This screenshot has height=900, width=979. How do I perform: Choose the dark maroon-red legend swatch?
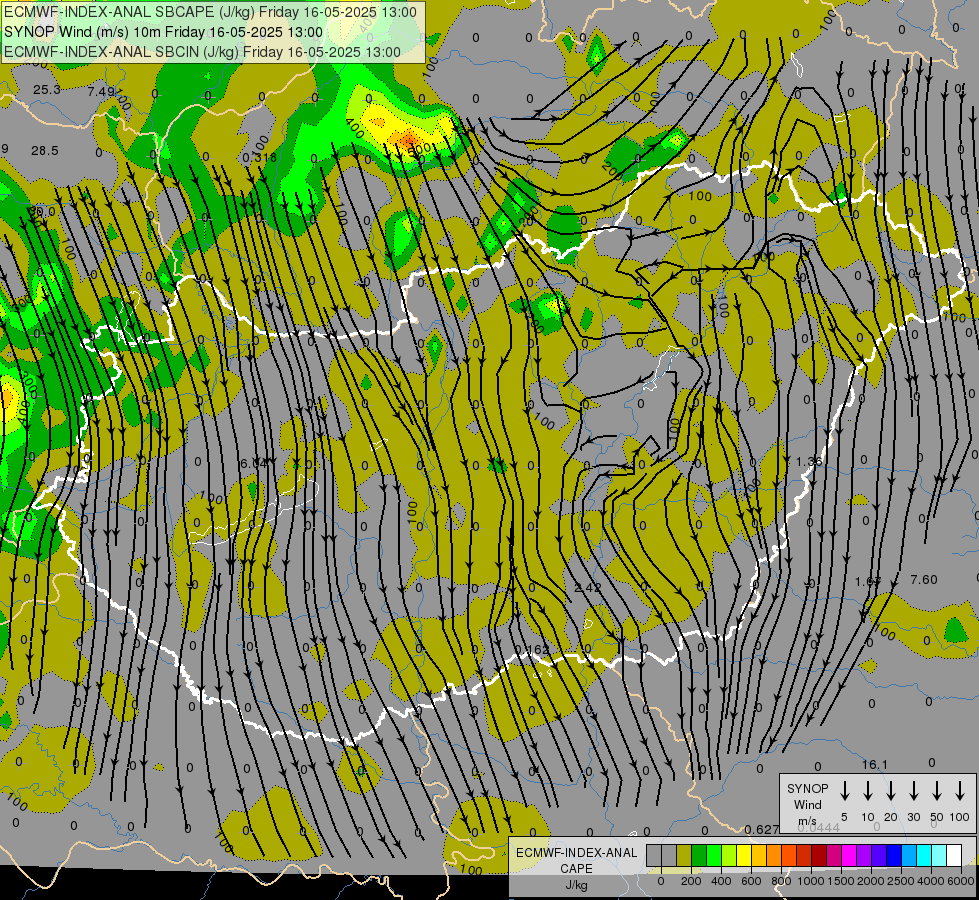pyautogui.click(x=819, y=855)
